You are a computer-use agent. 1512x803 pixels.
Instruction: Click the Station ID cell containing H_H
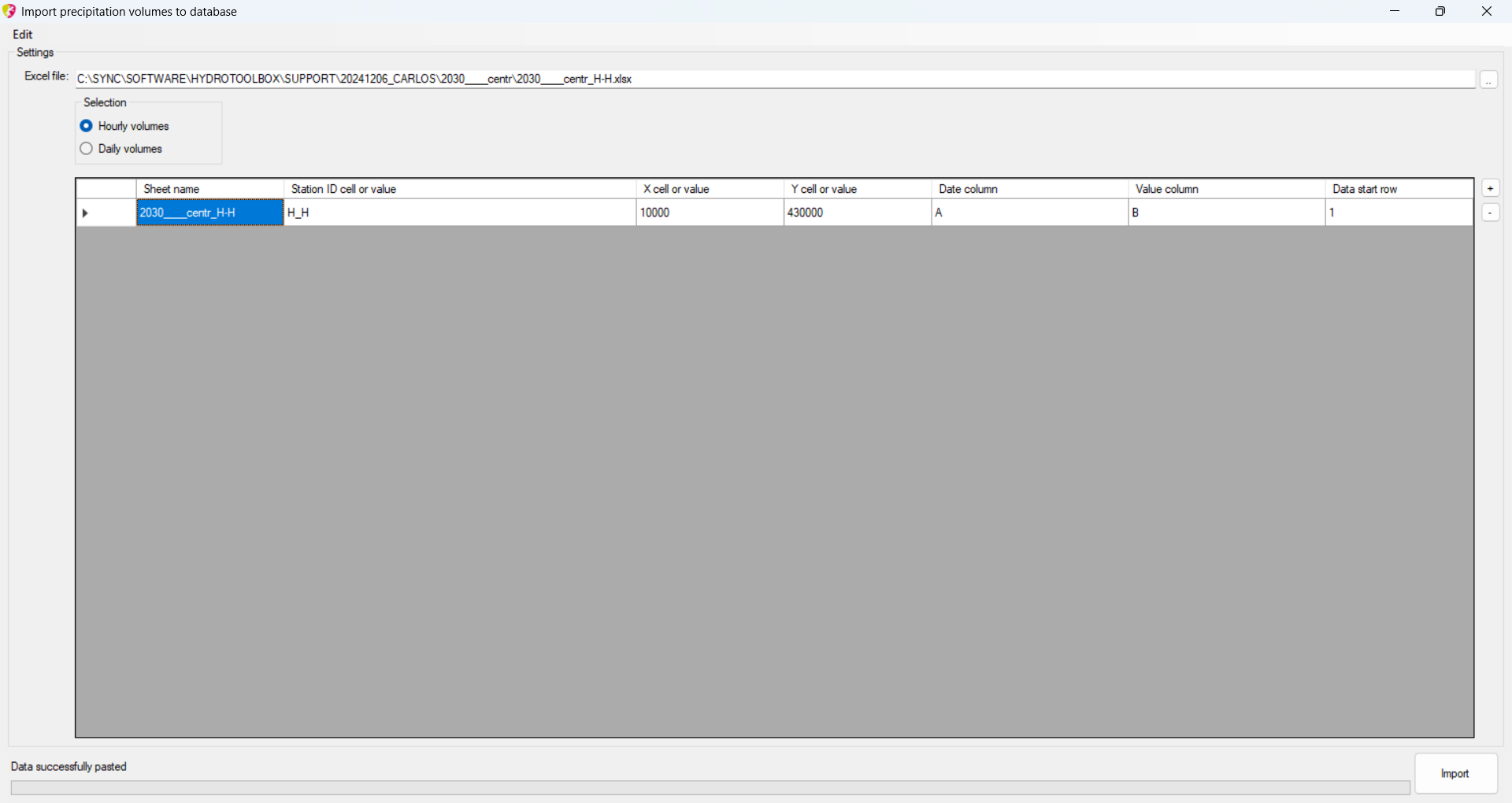tap(460, 213)
